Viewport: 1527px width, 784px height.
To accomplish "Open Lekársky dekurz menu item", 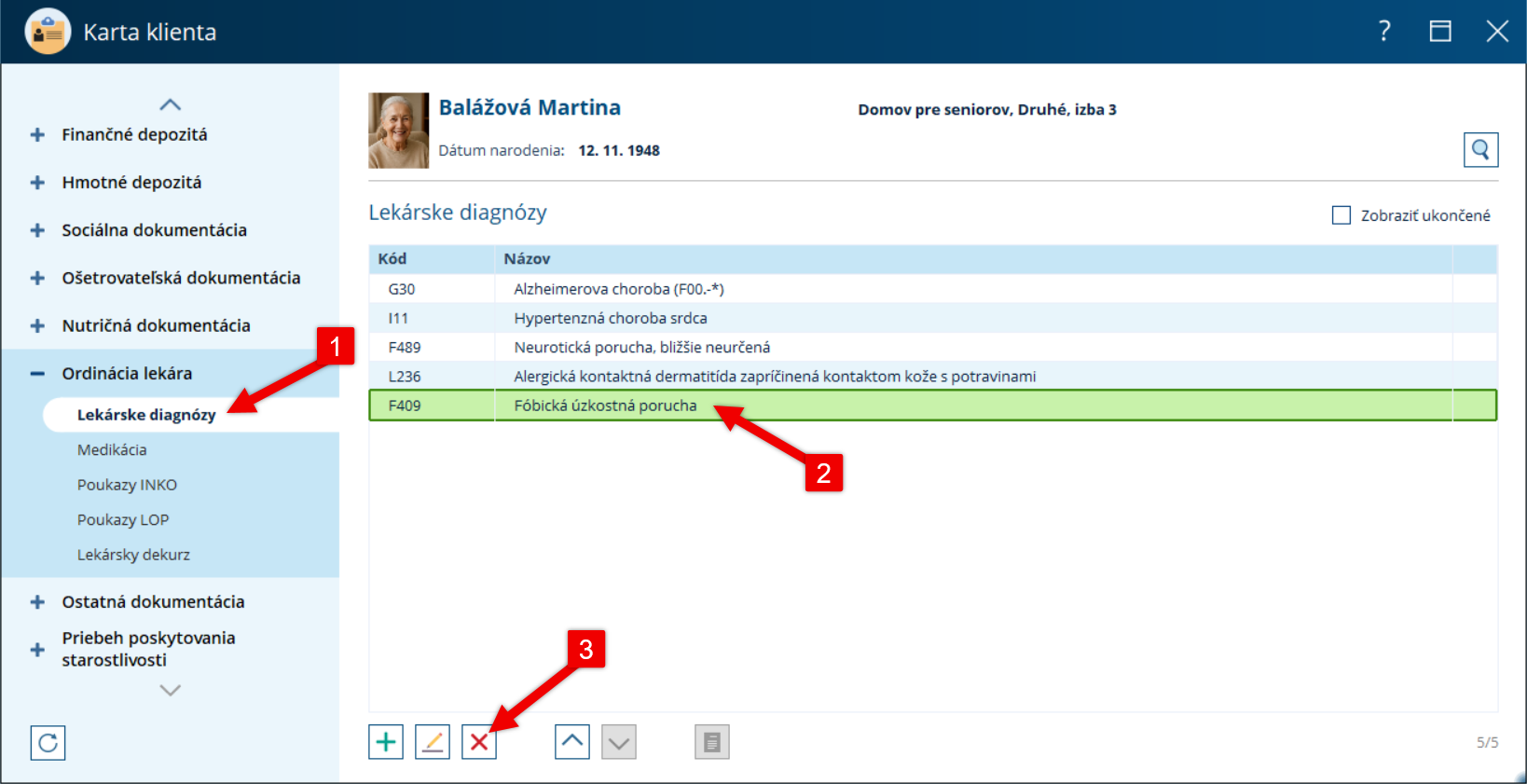I will pos(133,555).
